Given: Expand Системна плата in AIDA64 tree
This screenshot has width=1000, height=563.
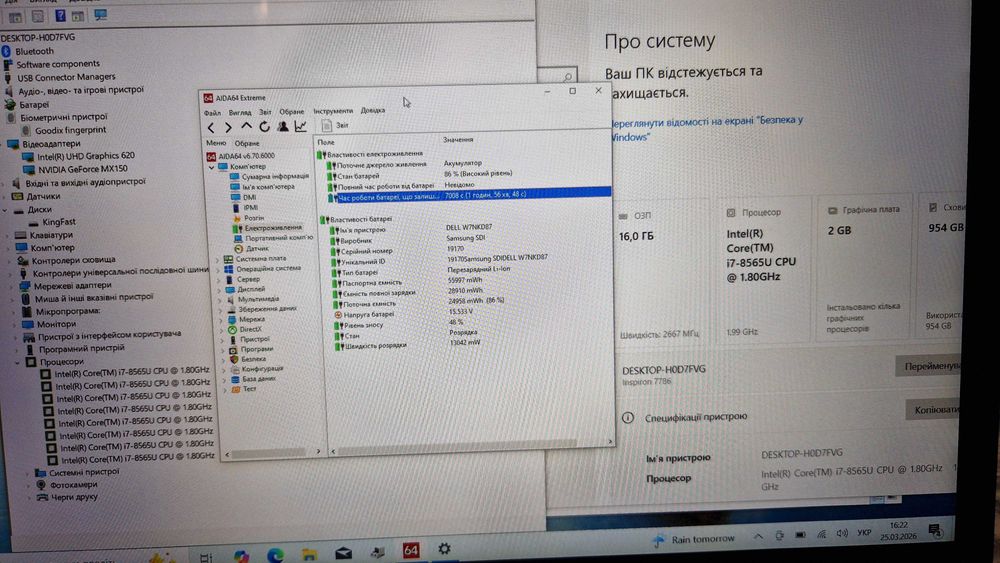Looking at the screenshot, I should (218, 260).
